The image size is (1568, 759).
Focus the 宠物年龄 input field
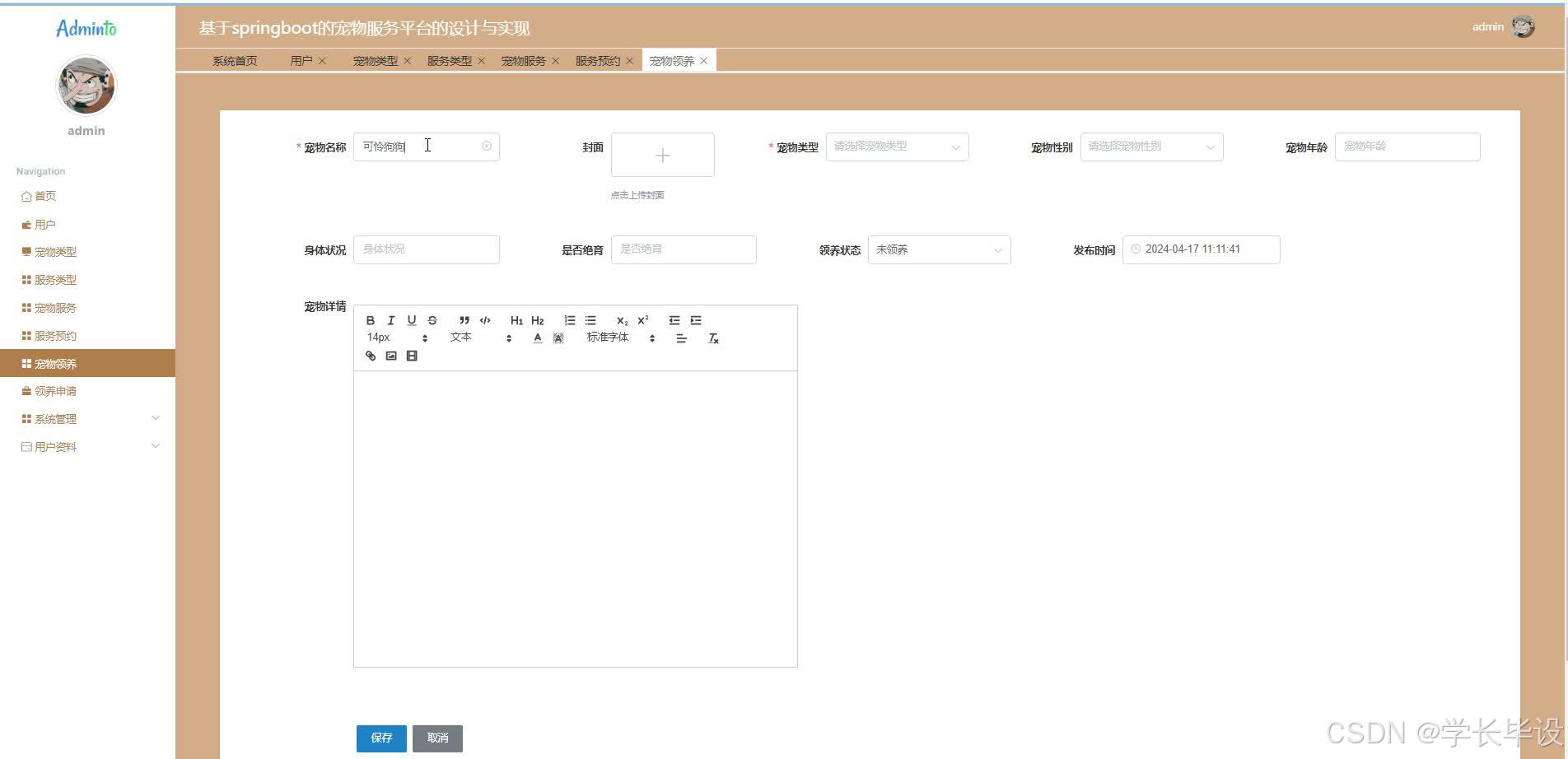click(1407, 147)
